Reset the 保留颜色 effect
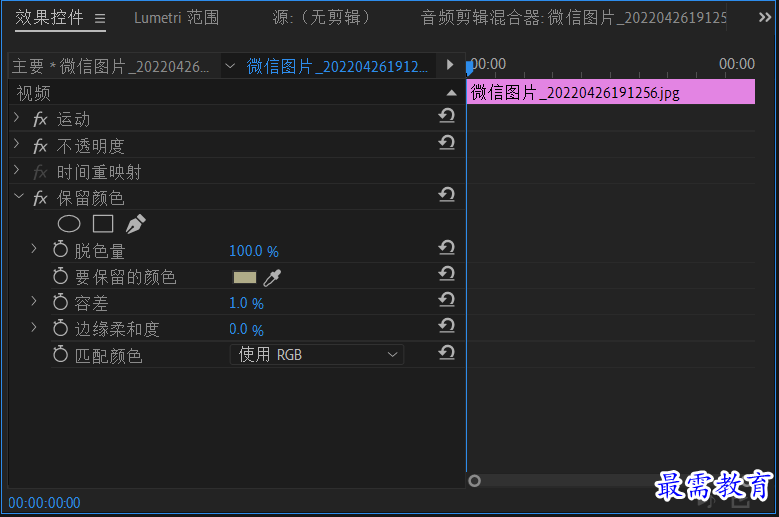The height and width of the screenshot is (517, 779). pyautogui.click(x=447, y=195)
